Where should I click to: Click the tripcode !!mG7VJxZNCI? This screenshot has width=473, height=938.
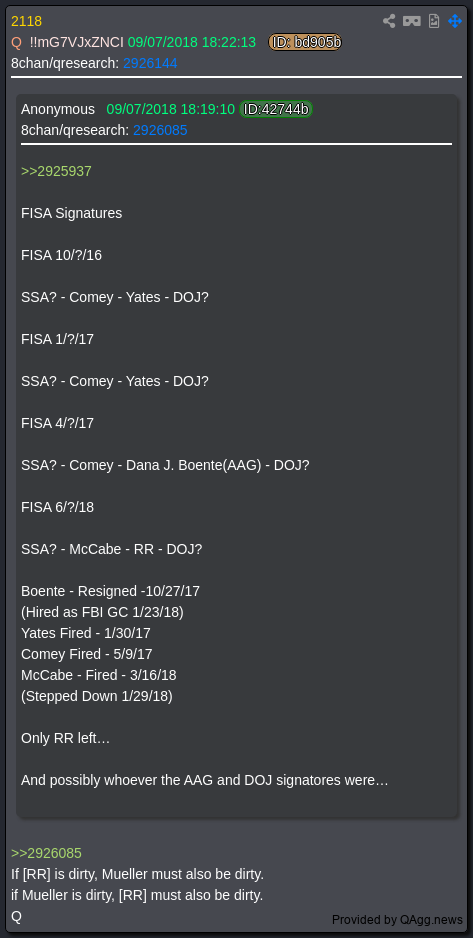point(77,42)
